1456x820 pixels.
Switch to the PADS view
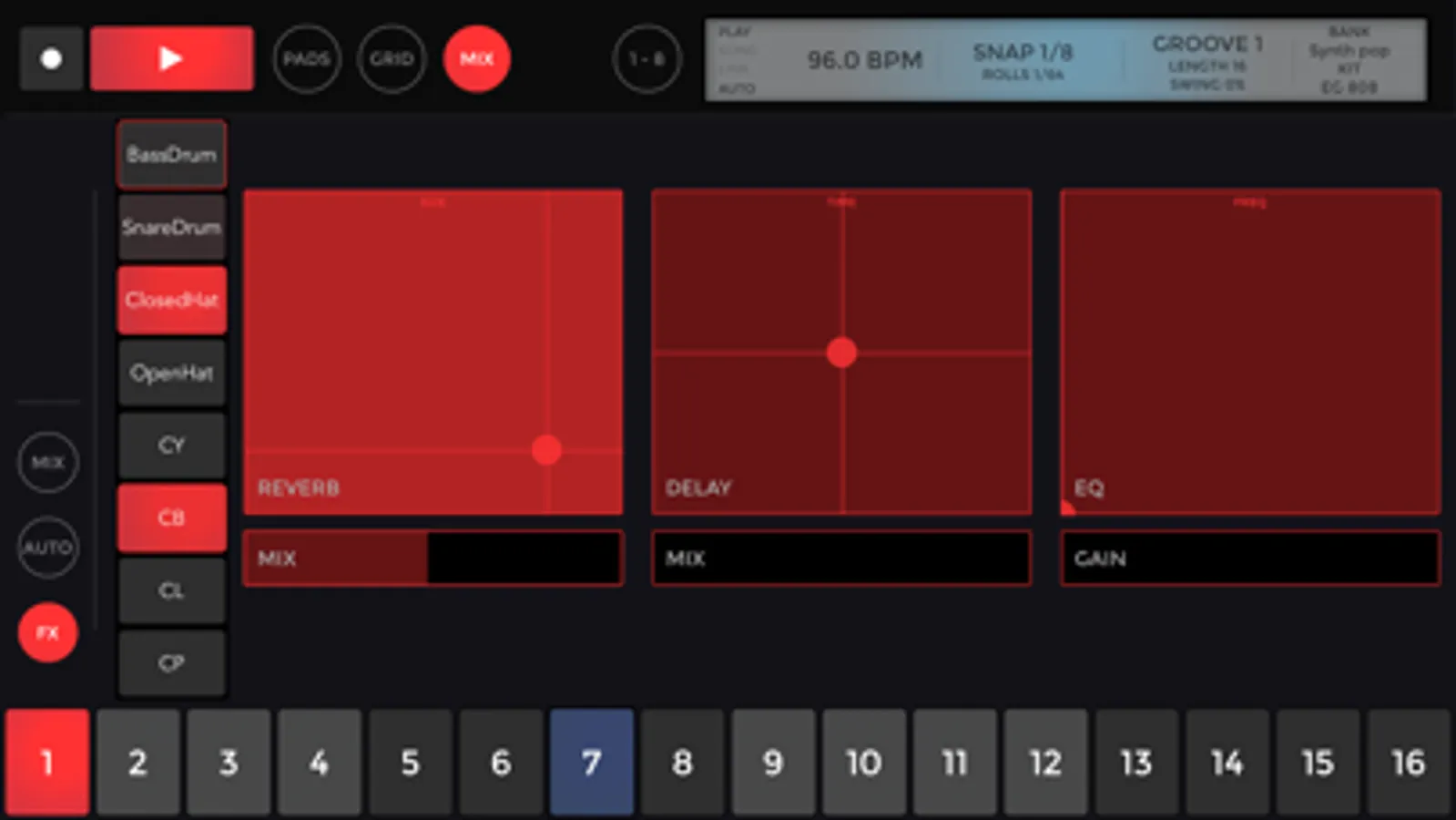click(307, 59)
